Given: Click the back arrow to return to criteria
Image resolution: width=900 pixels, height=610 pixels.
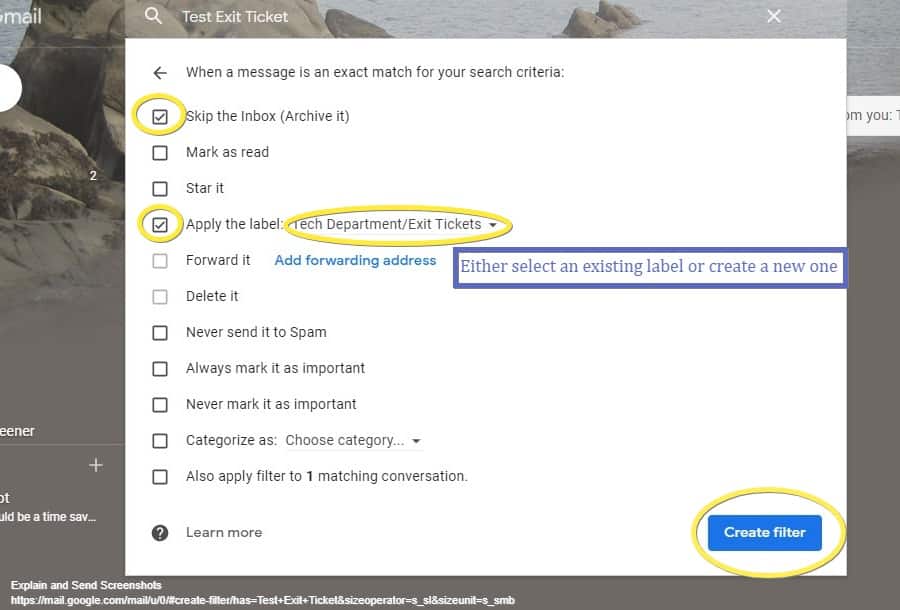Looking at the screenshot, I should tap(160, 72).
